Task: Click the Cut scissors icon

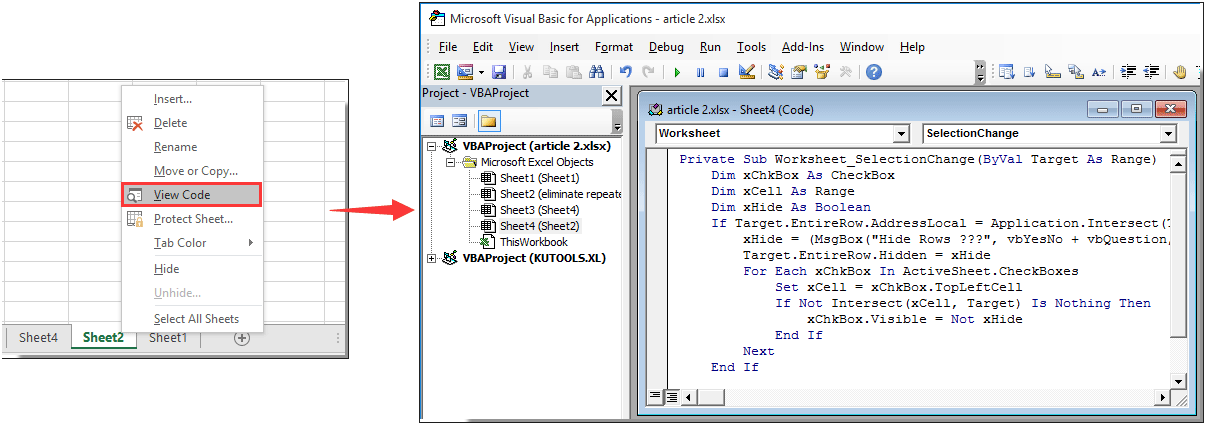Action: point(527,72)
